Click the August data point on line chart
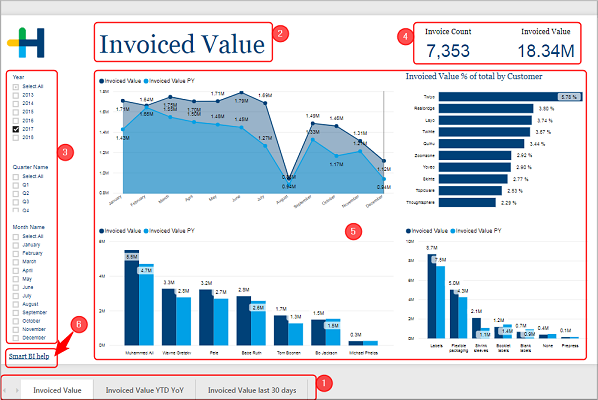 pos(289,177)
